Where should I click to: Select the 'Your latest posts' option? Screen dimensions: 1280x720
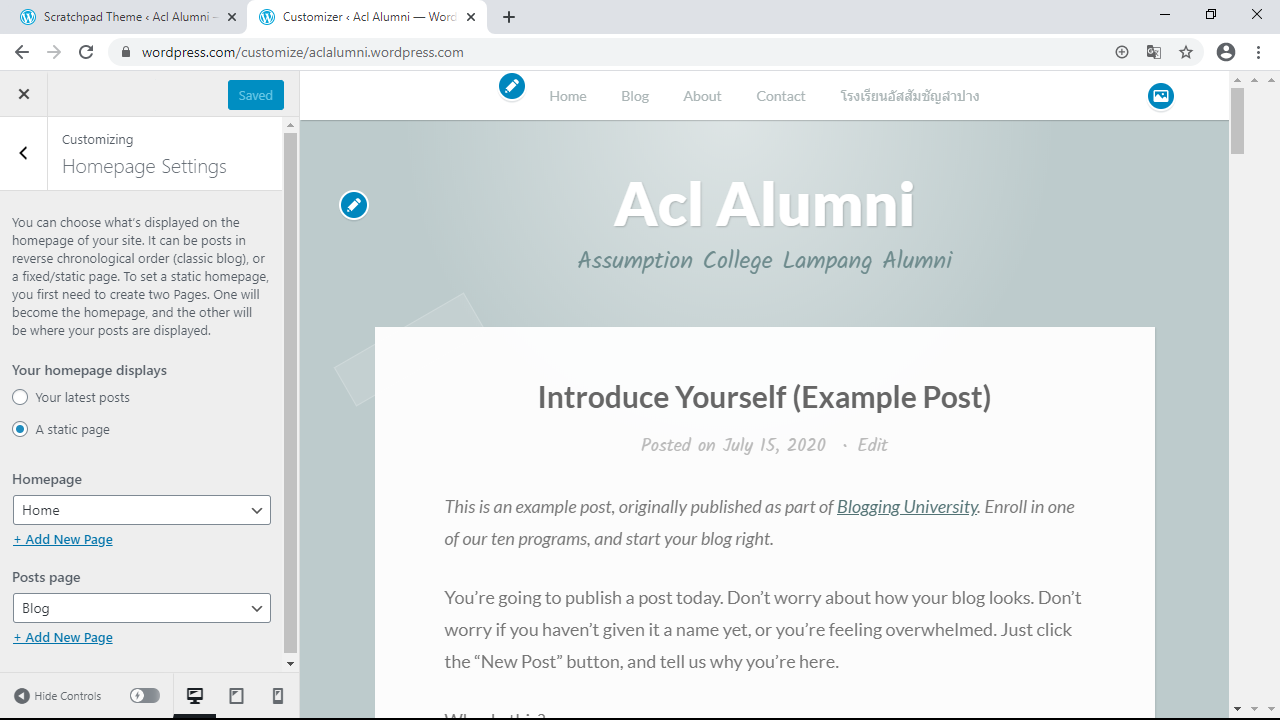click(20, 397)
